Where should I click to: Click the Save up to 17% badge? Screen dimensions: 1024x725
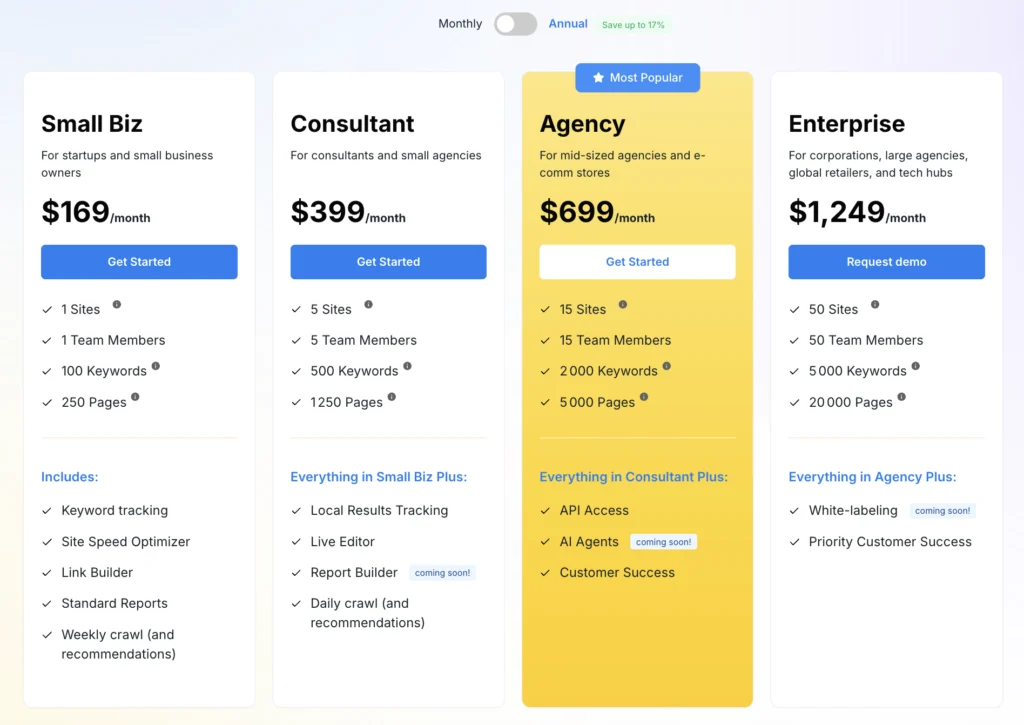tap(633, 25)
